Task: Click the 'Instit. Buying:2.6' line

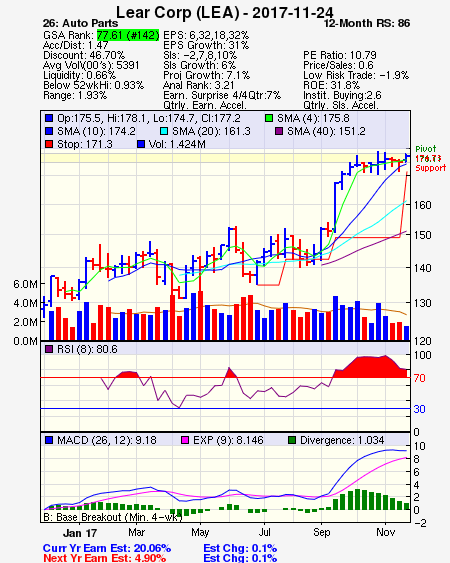Action: (x=342, y=96)
